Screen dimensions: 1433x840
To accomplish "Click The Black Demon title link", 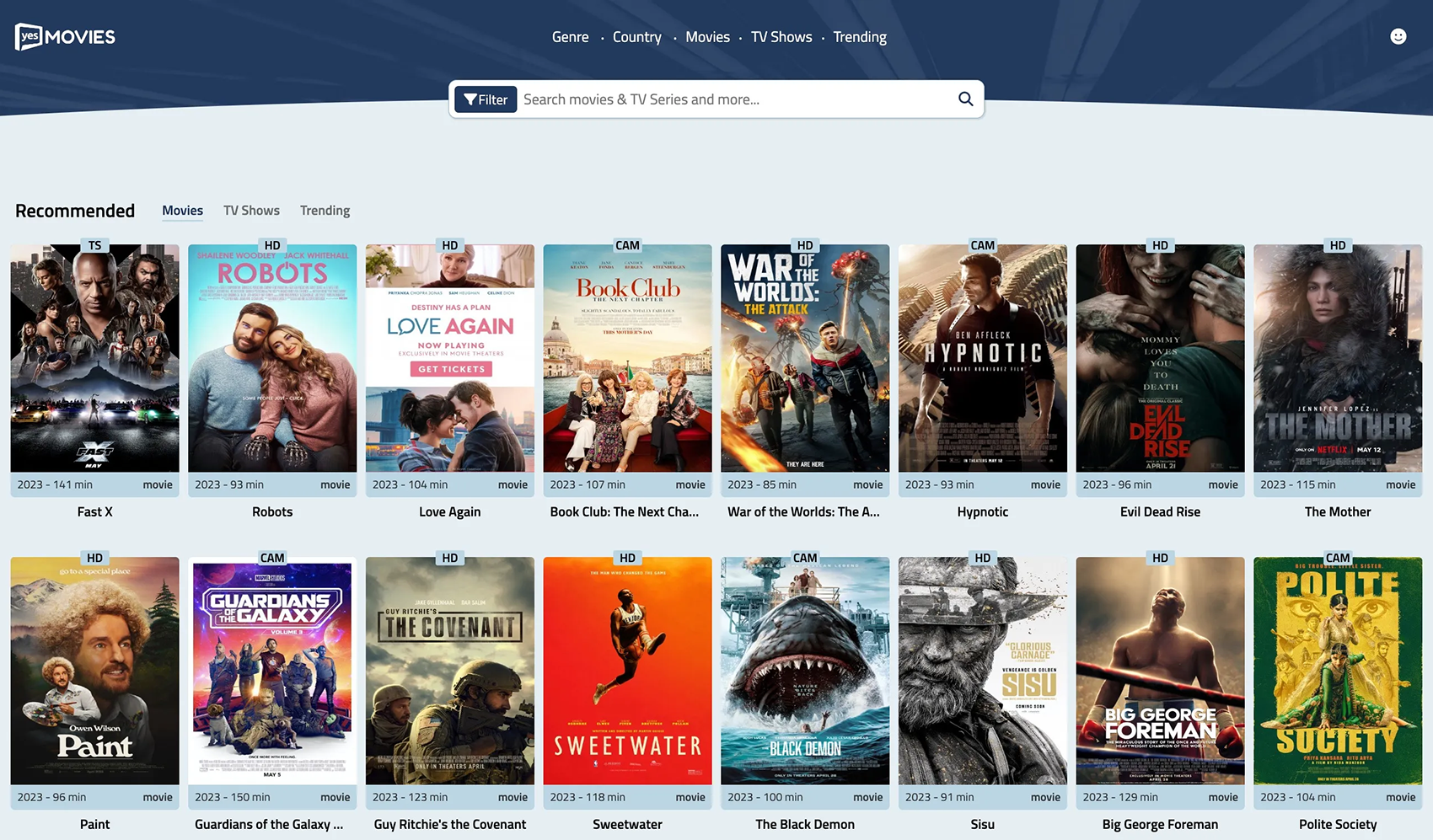I will 805,824.
